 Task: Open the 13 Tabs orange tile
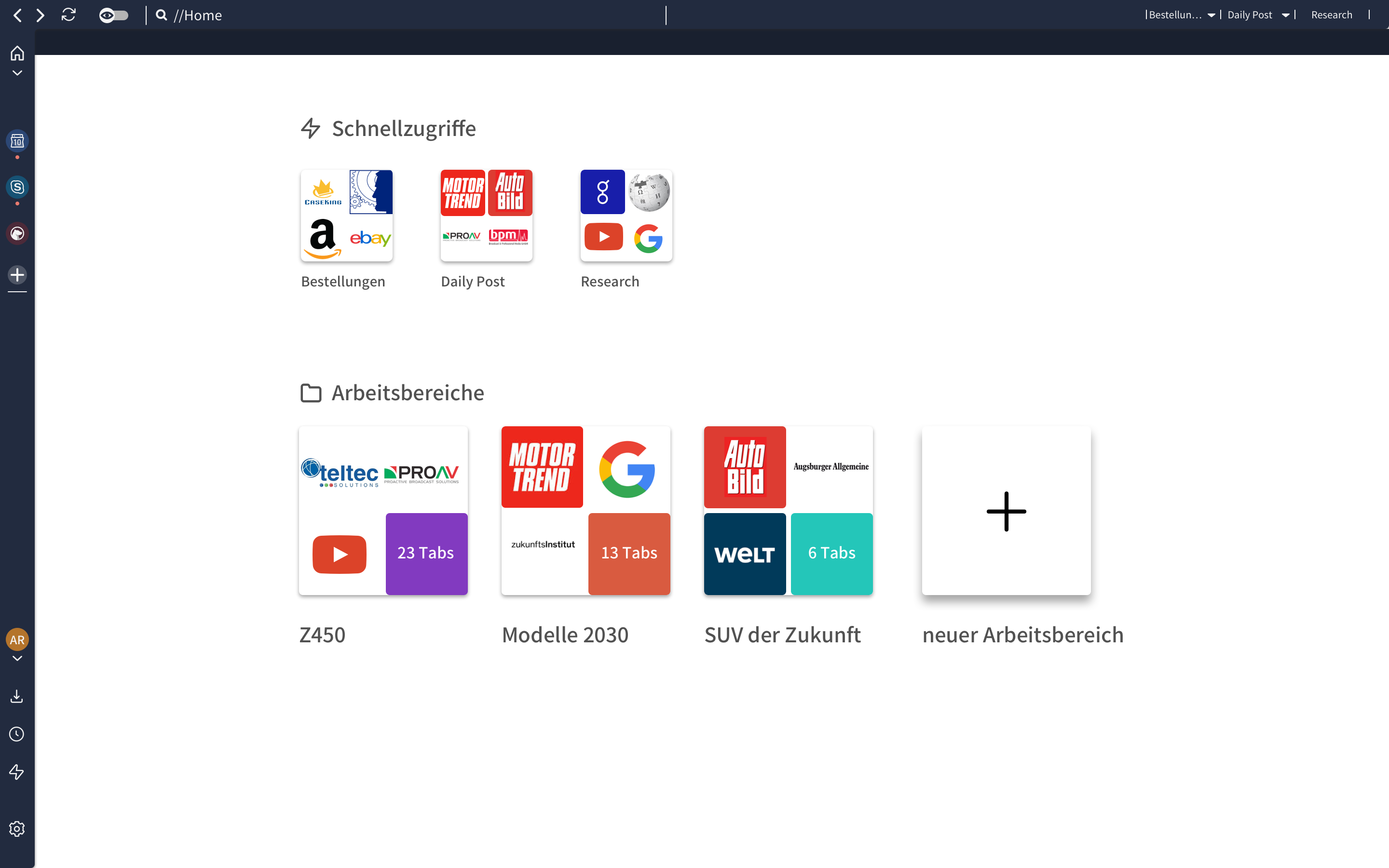click(x=629, y=554)
